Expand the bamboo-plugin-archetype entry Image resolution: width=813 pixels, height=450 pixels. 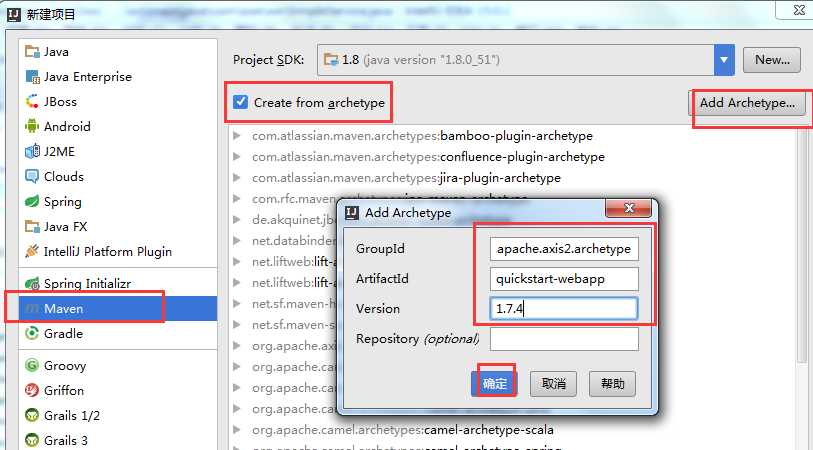pos(237,136)
